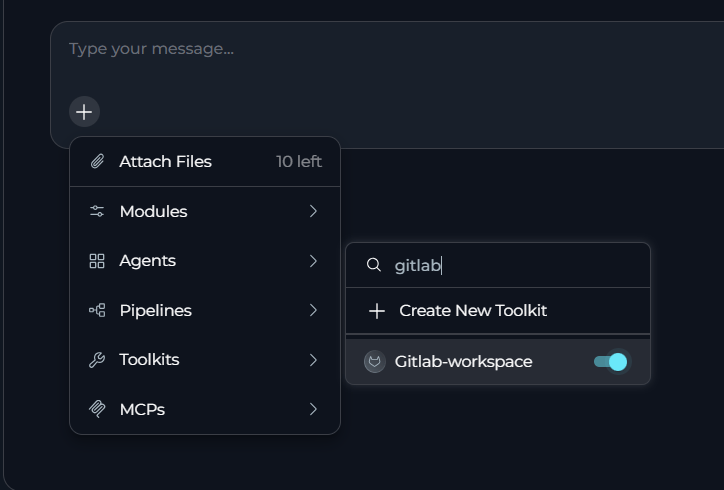Screen dimensions: 724x490
Task: Open the Pipelines menu item
Action: 205,310
